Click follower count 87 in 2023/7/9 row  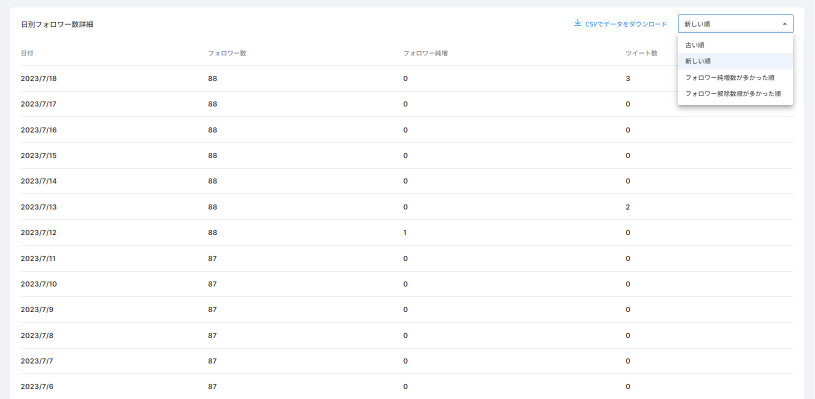point(213,310)
